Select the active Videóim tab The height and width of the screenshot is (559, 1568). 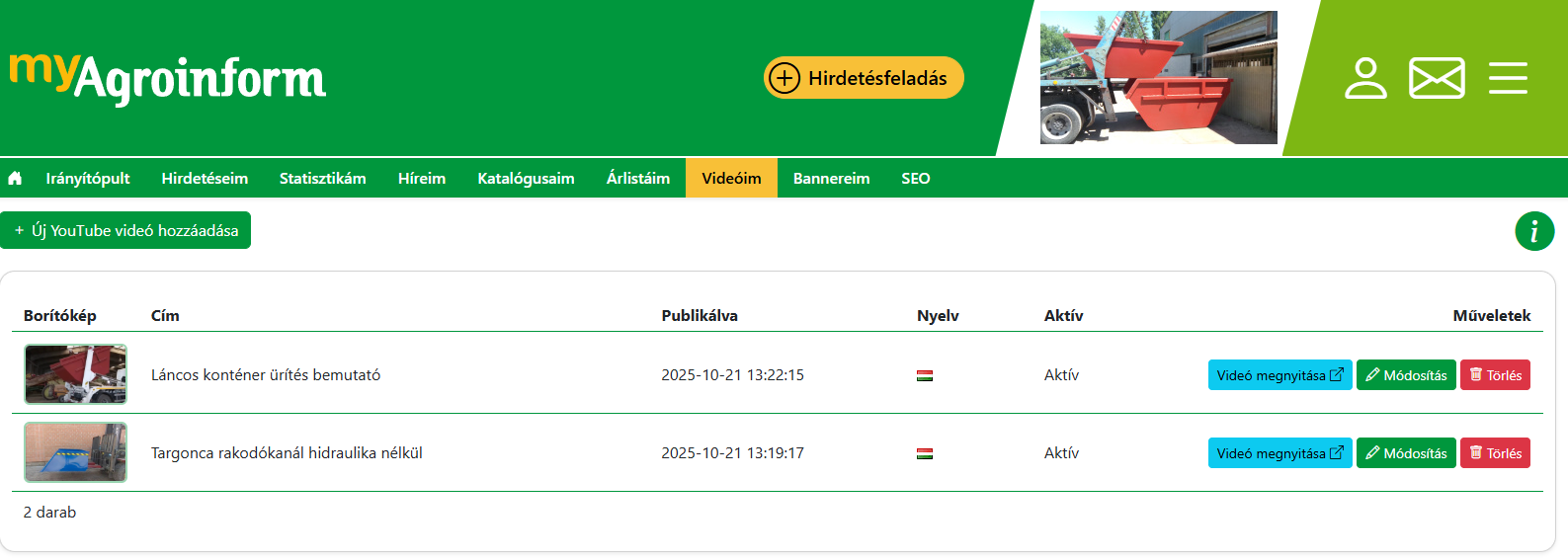731,178
